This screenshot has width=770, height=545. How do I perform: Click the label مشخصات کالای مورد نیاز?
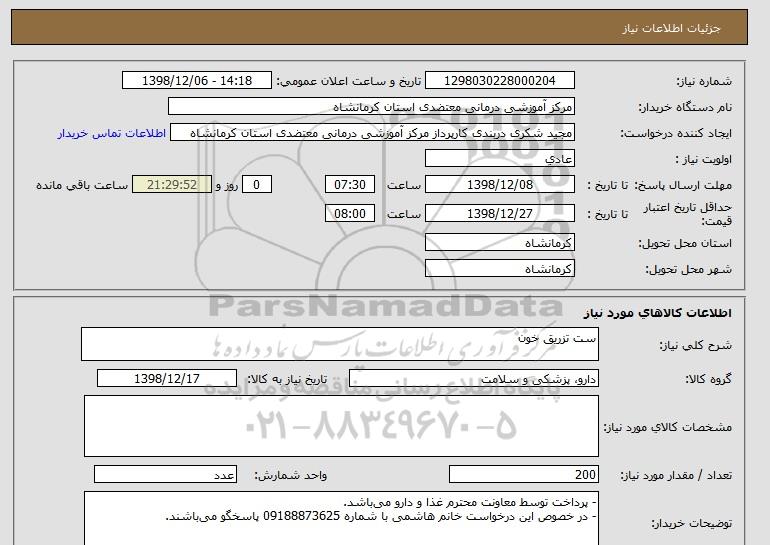click(668, 427)
